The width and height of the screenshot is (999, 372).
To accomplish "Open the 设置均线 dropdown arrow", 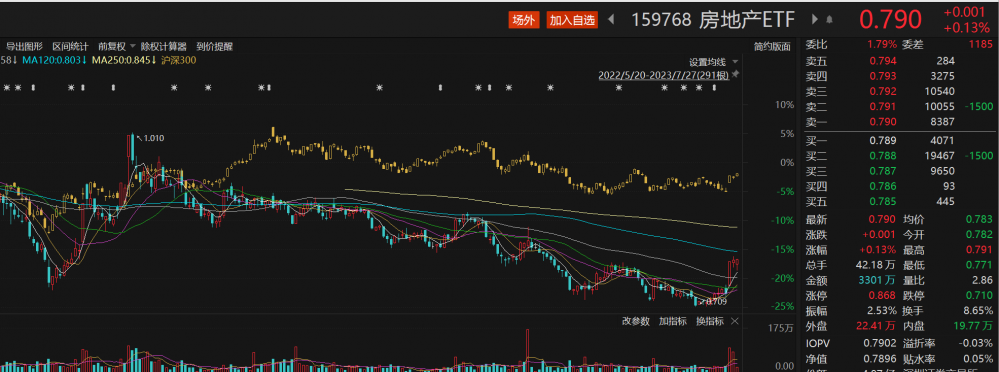I will (x=735, y=62).
